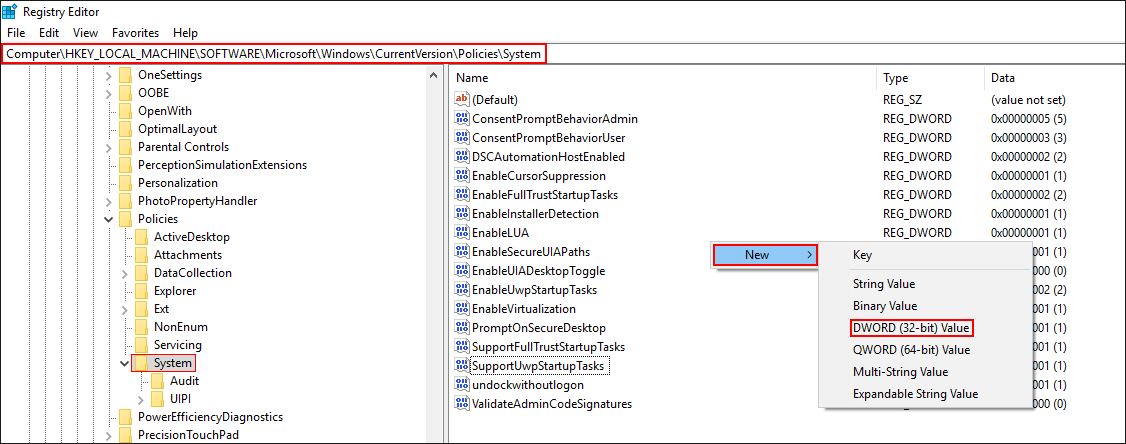Click the EnableFullTrustStartupTasks DWORD icon
Image resolution: width=1126 pixels, height=444 pixels.
[462, 195]
